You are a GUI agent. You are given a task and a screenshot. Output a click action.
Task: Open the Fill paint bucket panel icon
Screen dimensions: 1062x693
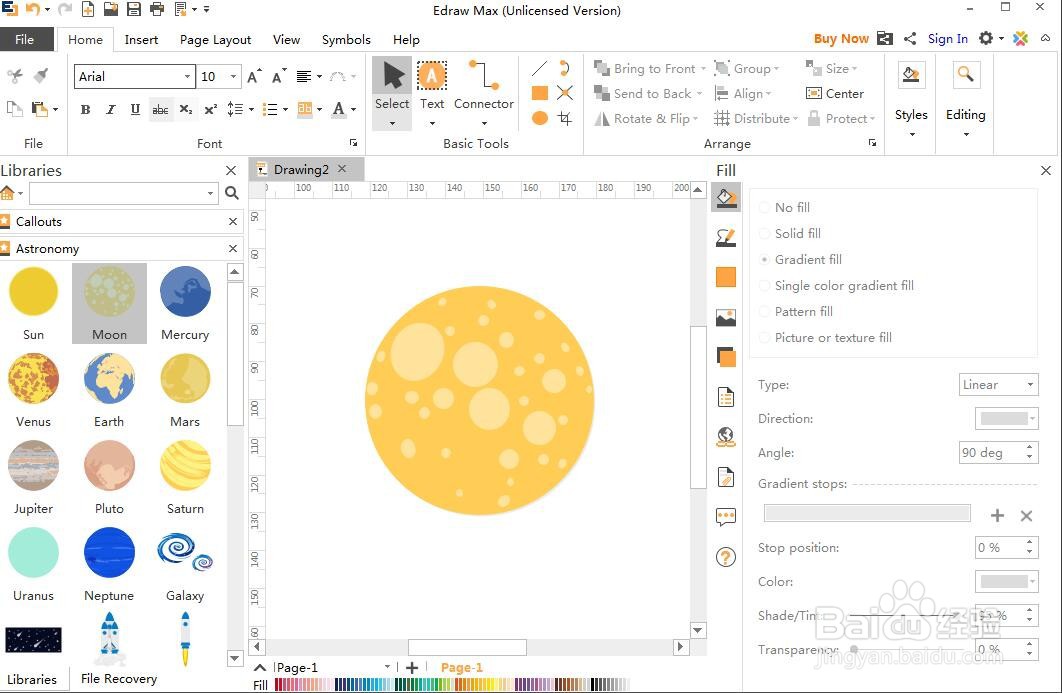point(726,198)
